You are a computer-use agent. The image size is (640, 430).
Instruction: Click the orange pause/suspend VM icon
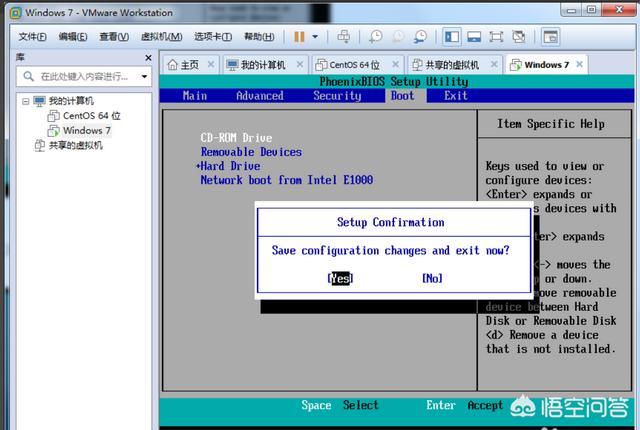[299, 37]
